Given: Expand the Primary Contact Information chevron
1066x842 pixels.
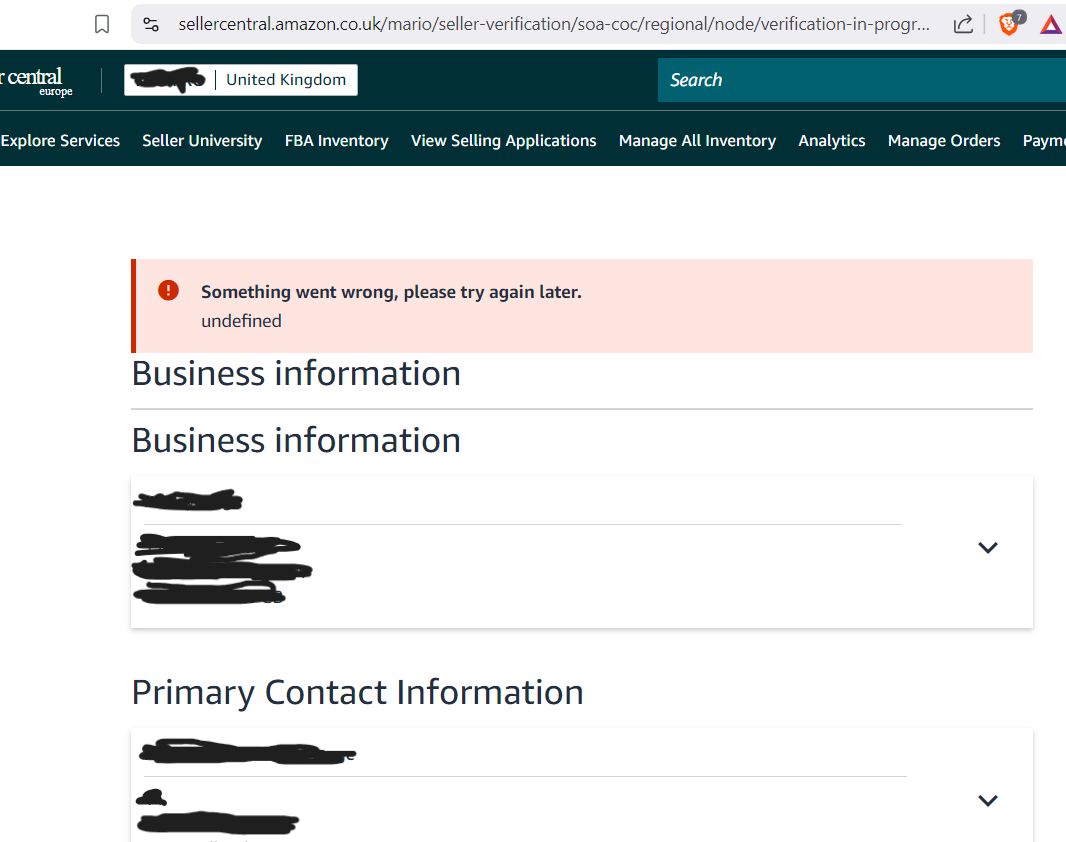Looking at the screenshot, I should tap(987, 800).
